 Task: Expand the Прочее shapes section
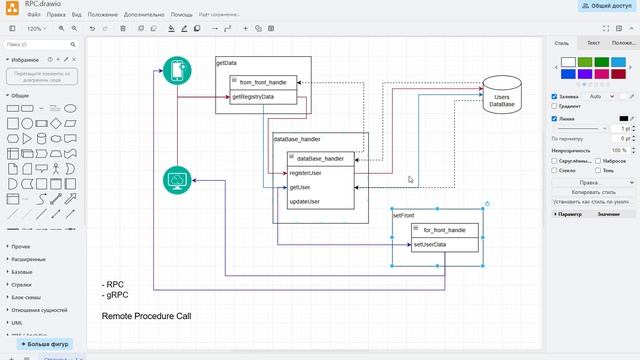pyautogui.click(x=18, y=247)
